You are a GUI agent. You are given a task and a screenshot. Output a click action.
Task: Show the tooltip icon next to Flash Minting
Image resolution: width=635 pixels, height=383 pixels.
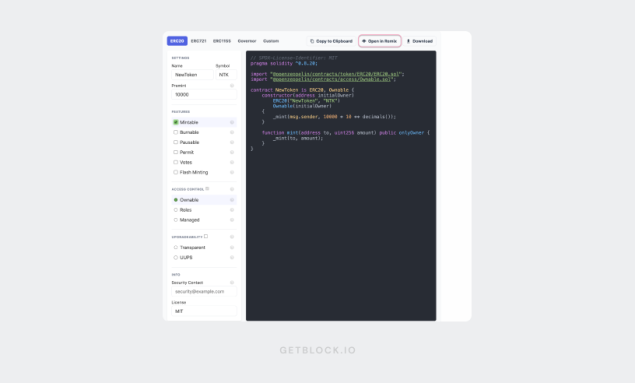point(232,172)
